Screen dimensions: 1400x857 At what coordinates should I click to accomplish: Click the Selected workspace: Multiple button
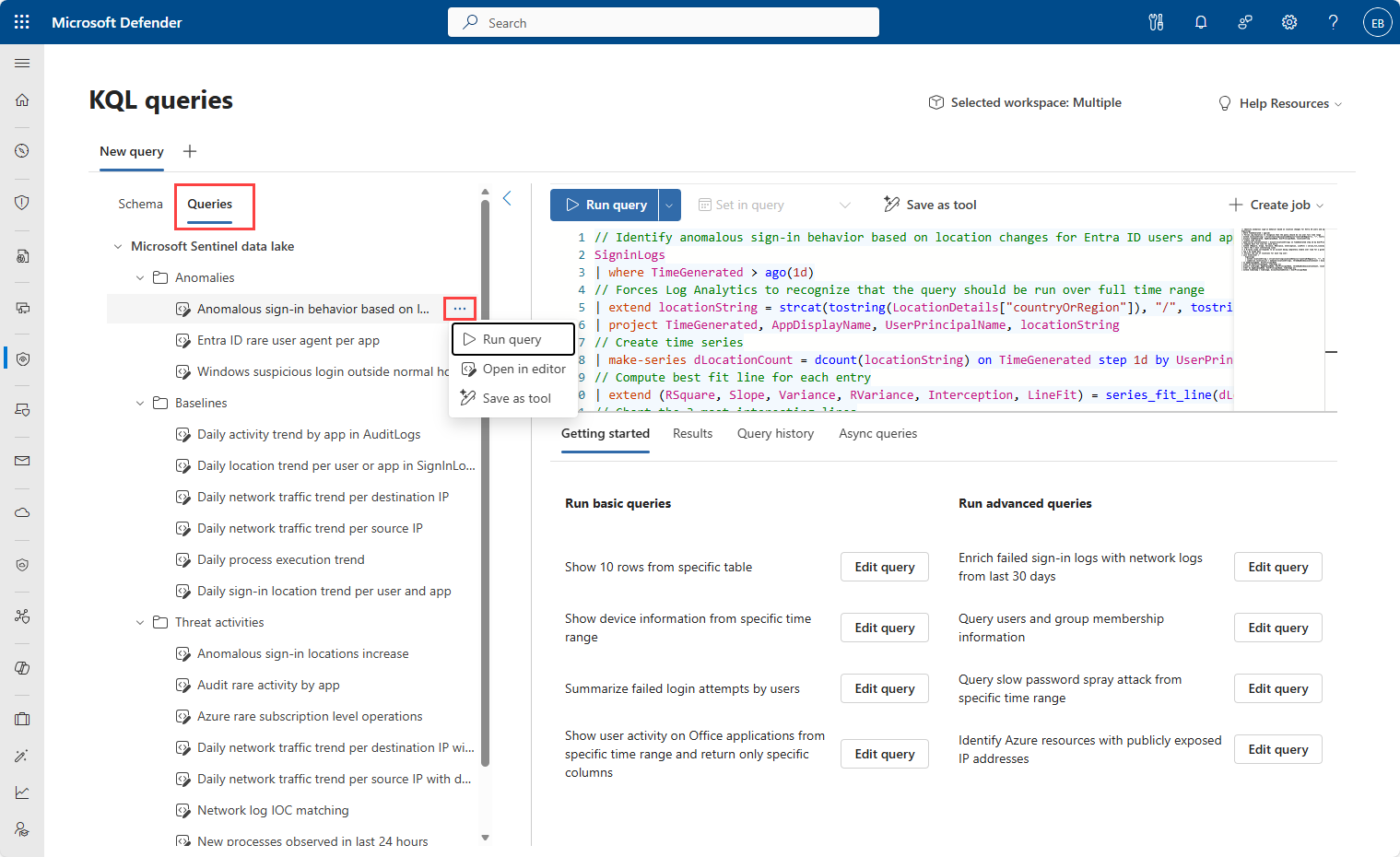tap(1025, 102)
